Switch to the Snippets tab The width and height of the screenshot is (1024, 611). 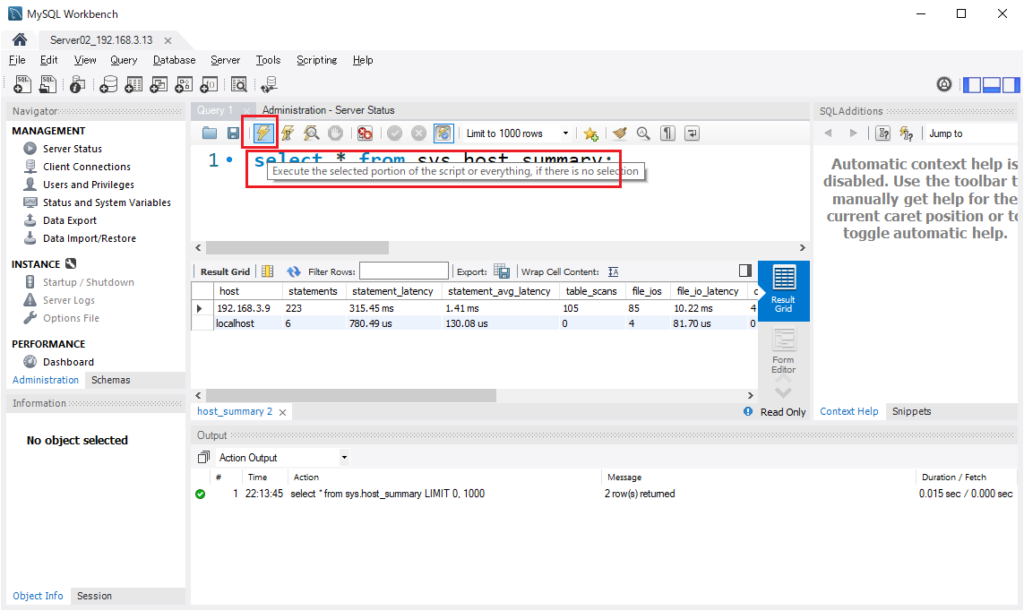tap(912, 411)
